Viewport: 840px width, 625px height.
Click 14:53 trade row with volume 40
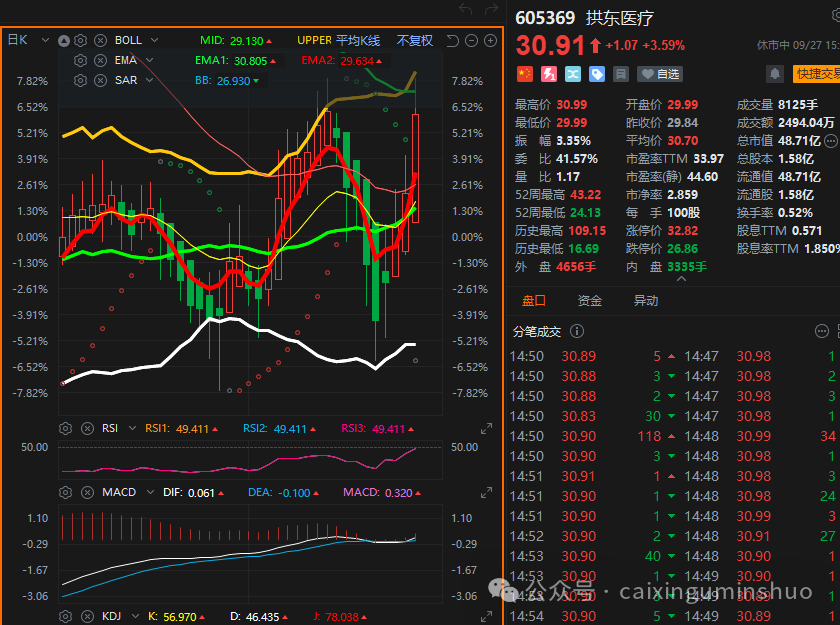(x=592, y=556)
